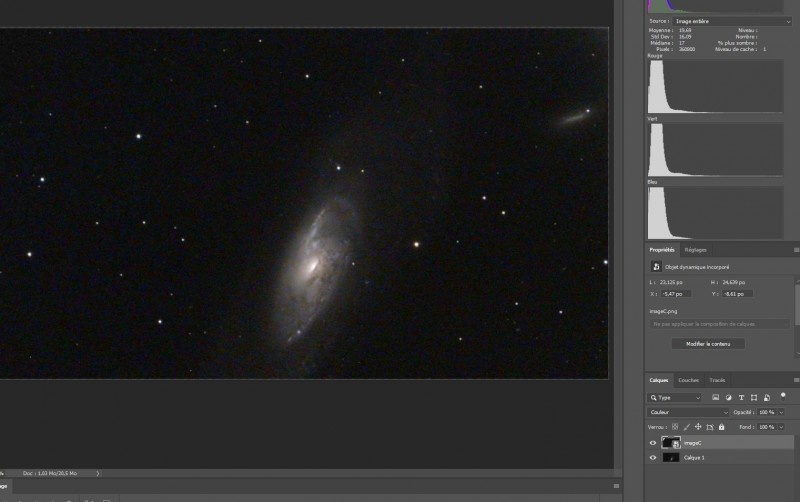Open the bottom timeline panel menu icon

(x=616, y=486)
